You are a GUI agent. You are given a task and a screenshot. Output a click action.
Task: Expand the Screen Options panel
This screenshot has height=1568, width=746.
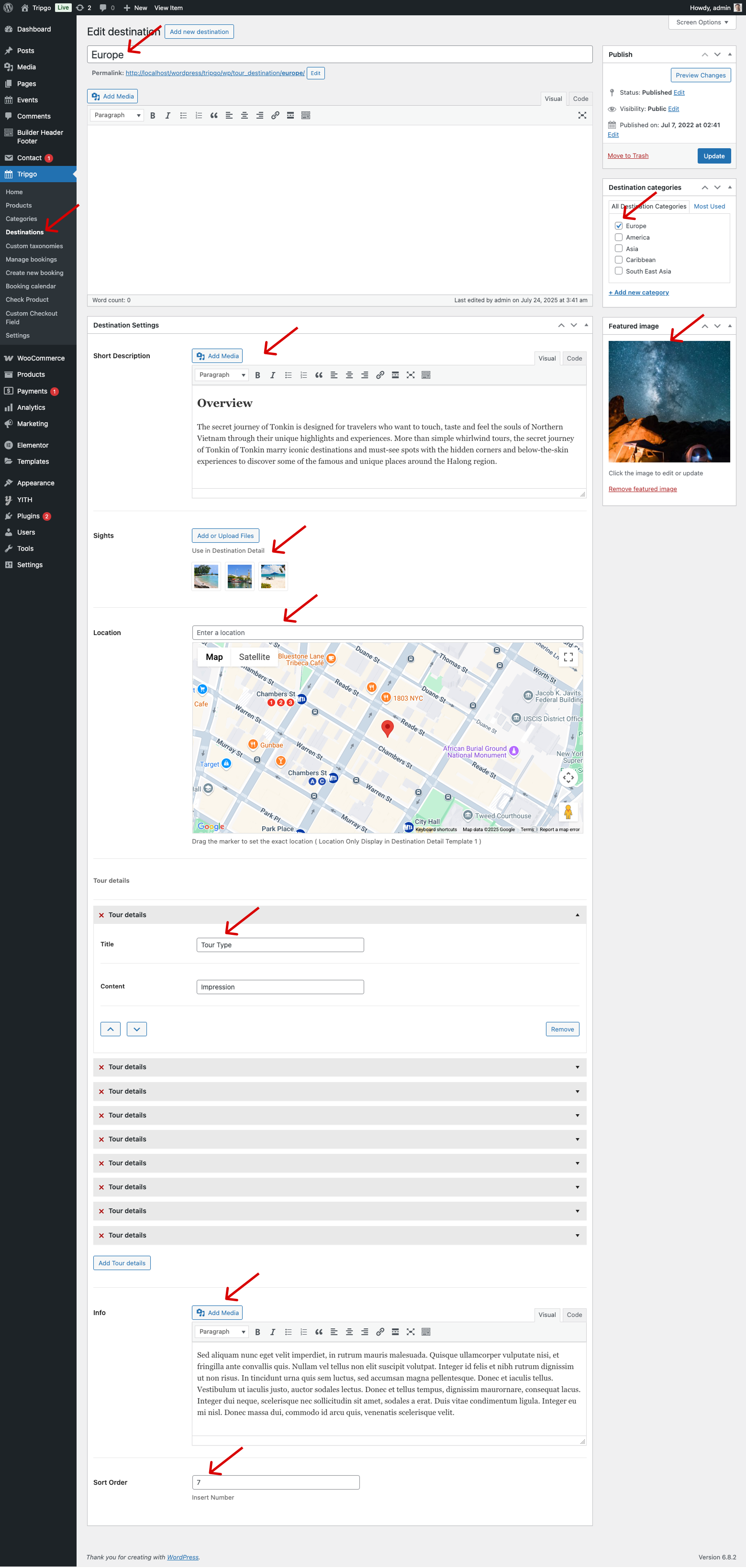(702, 22)
